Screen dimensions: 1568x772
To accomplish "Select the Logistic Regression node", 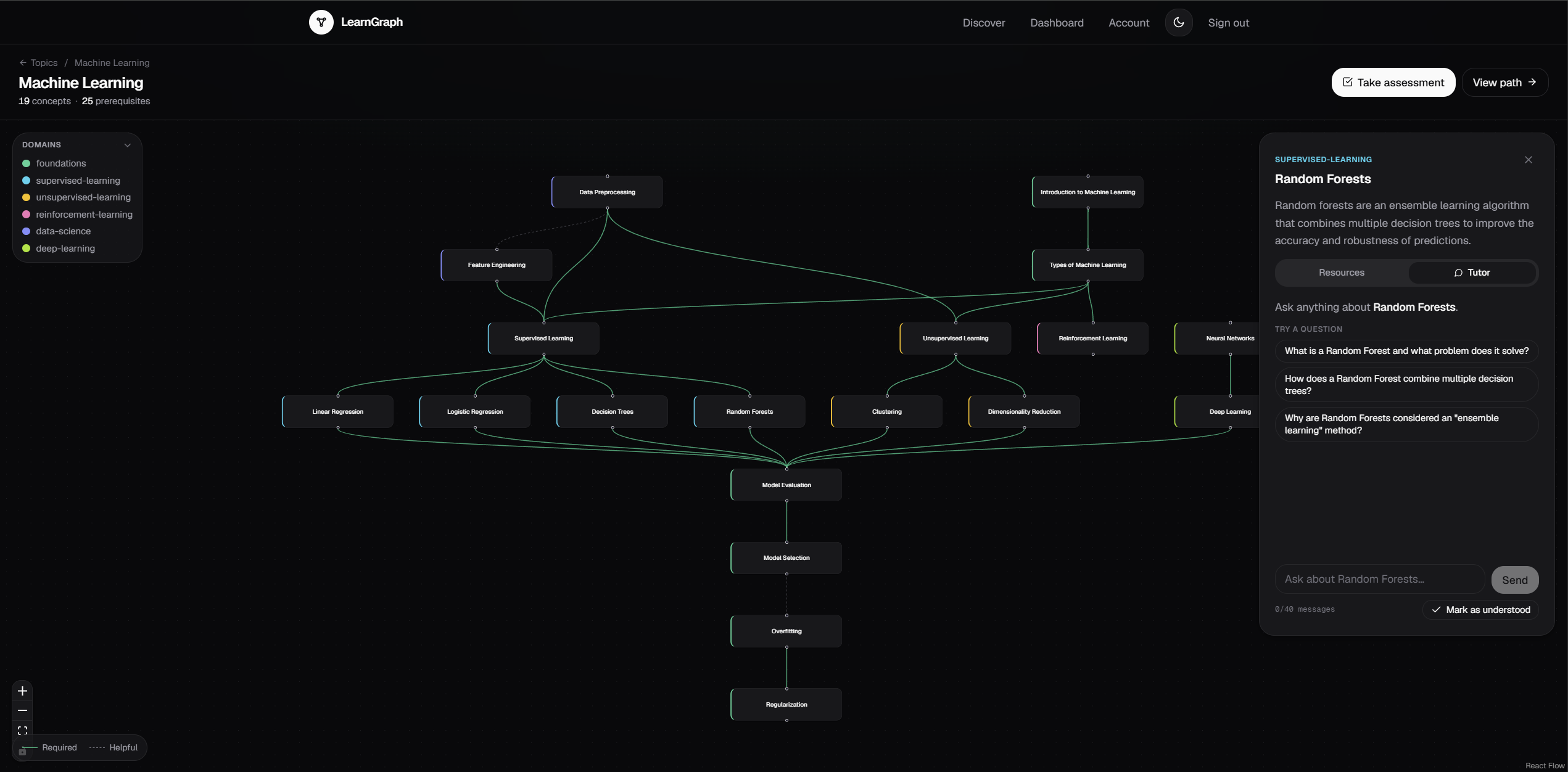I will click(x=475, y=412).
